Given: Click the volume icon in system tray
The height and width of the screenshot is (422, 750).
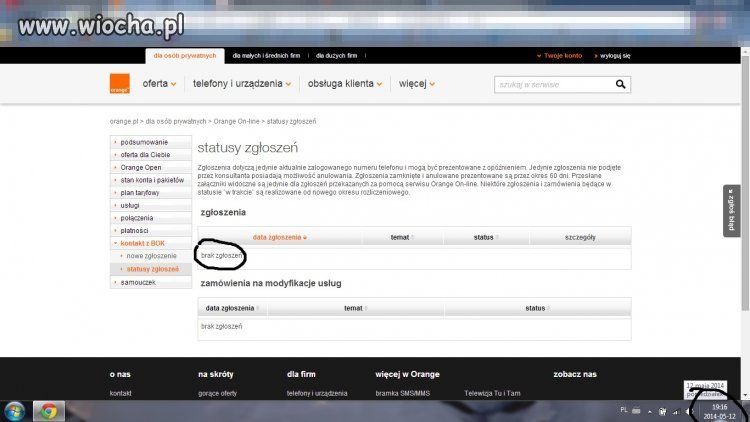Looking at the screenshot, I should tap(689, 411).
